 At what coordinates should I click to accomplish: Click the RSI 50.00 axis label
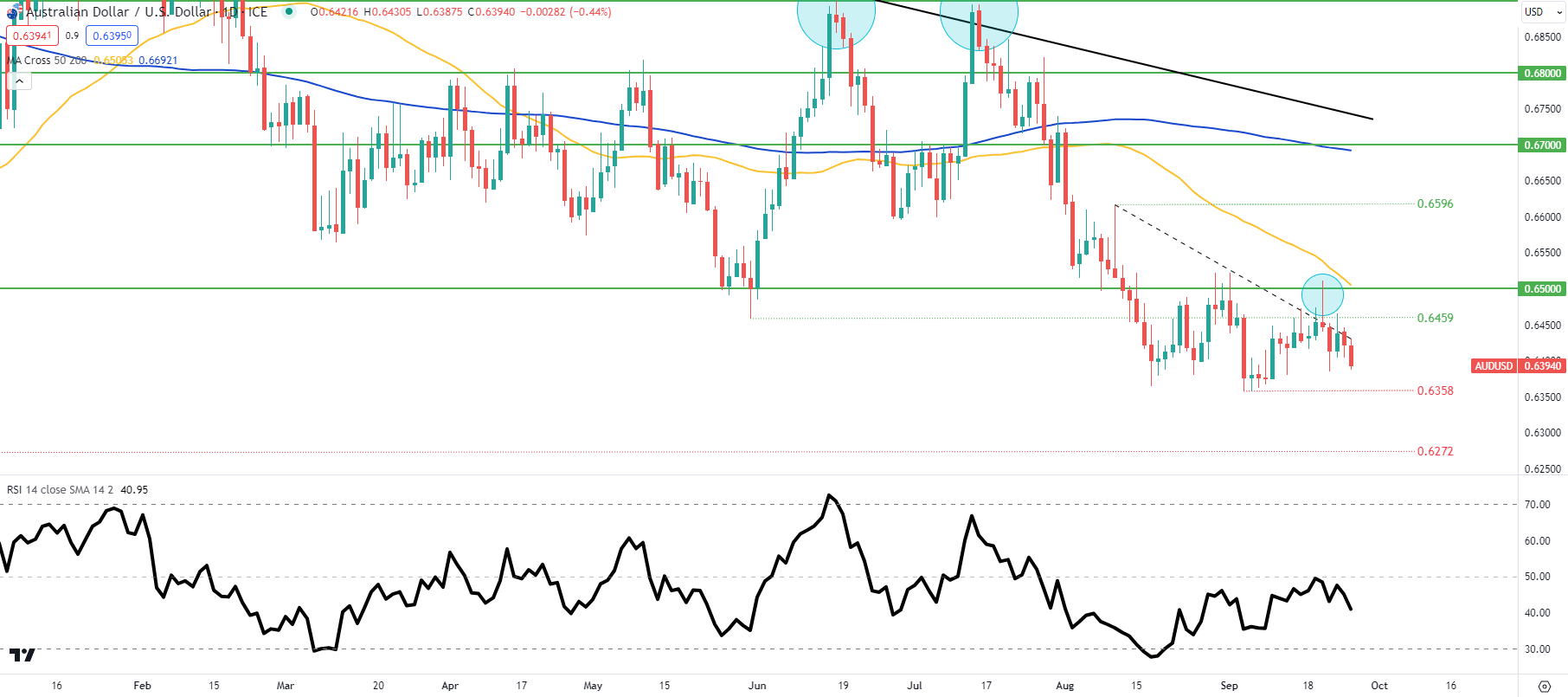coord(1538,577)
